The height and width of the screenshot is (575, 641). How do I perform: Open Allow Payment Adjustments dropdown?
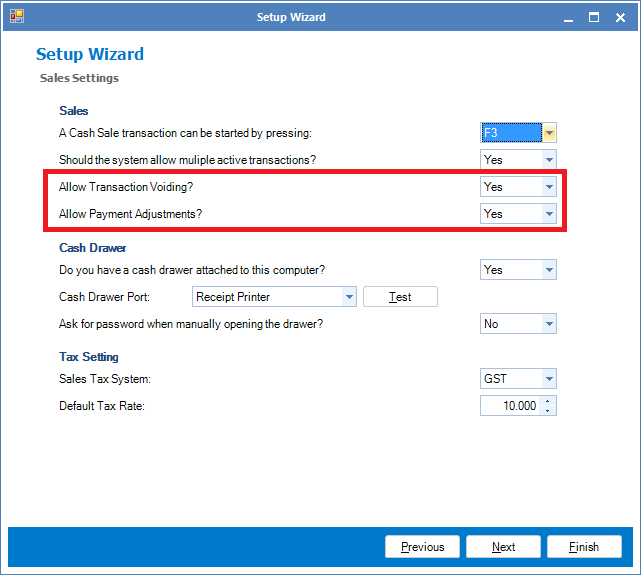pyautogui.click(x=549, y=214)
